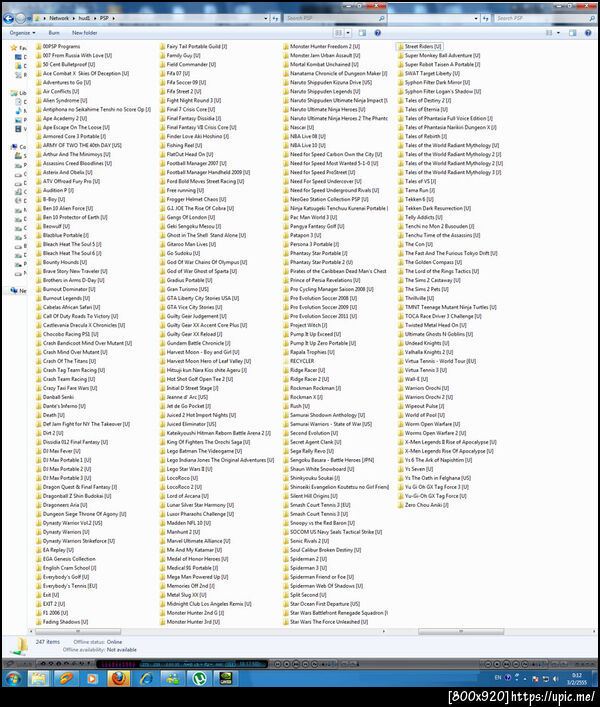The width and height of the screenshot is (600, 707).
Task: Select Fairy Tail Portable Guild [J] folder
Action: point(193,46)
